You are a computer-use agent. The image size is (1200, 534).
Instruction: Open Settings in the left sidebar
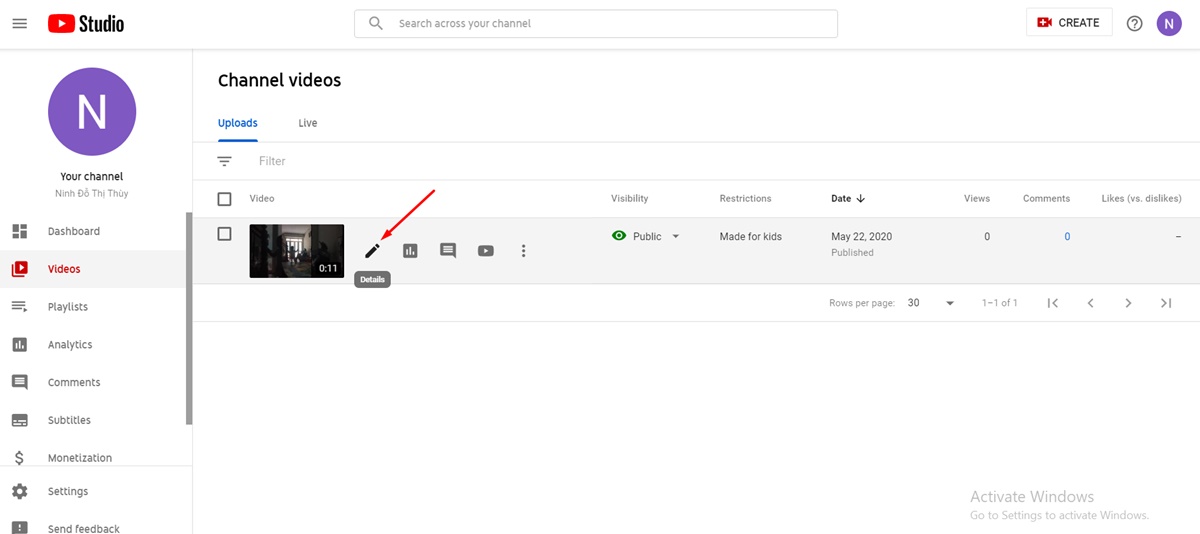tap(68, 492)
